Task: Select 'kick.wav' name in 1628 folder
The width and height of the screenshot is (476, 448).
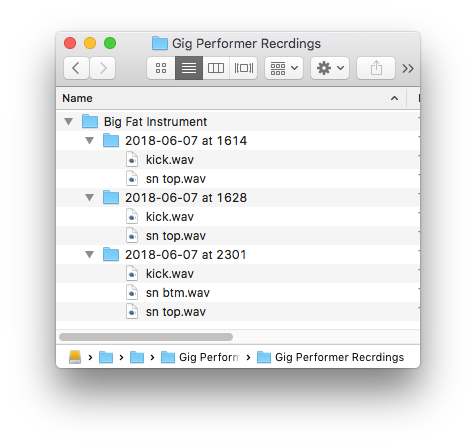Action: click(x=170, y=217)
